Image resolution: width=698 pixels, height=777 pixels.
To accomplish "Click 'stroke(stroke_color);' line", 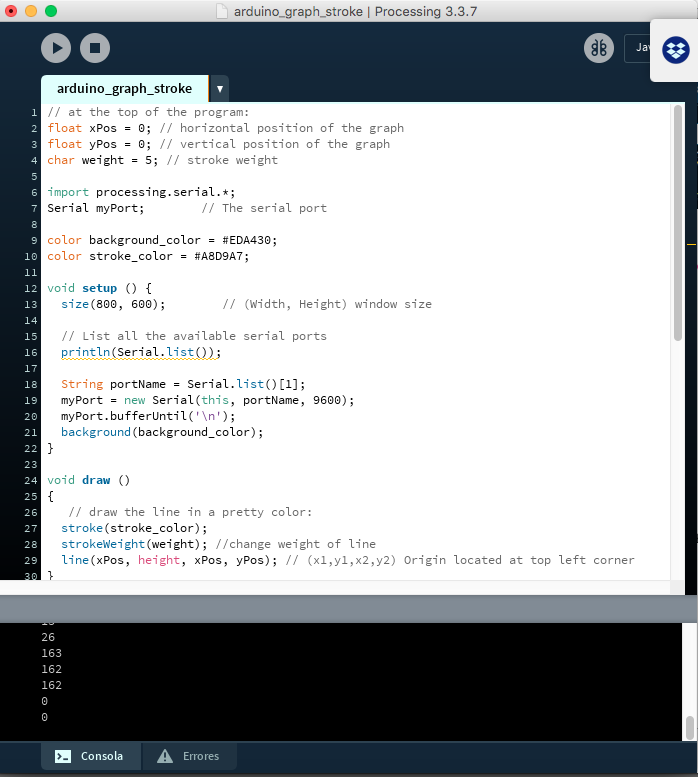I will point(134,528).
